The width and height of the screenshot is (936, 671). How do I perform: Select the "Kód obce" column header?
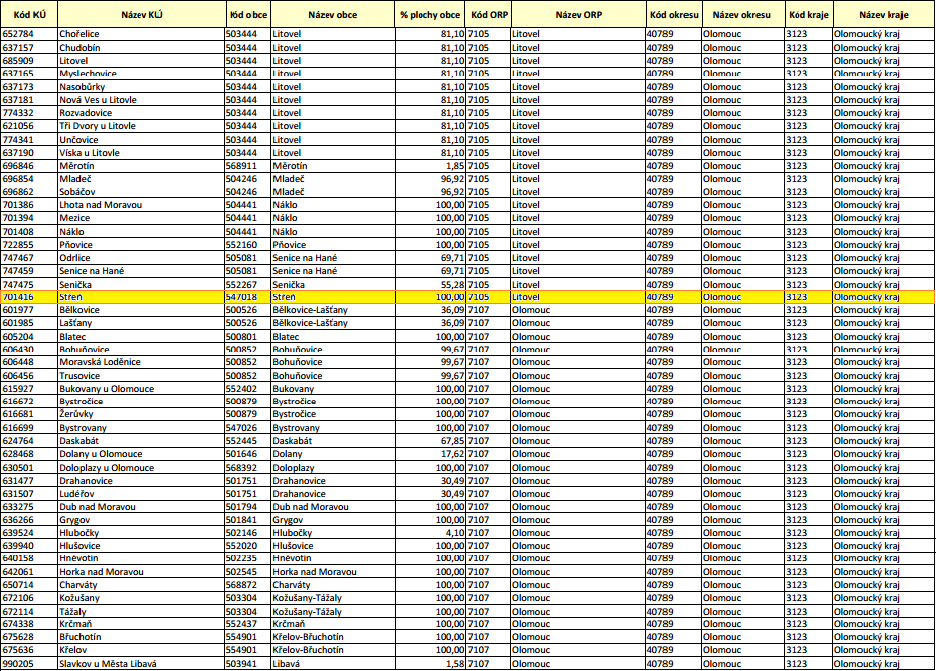point(248,15)
